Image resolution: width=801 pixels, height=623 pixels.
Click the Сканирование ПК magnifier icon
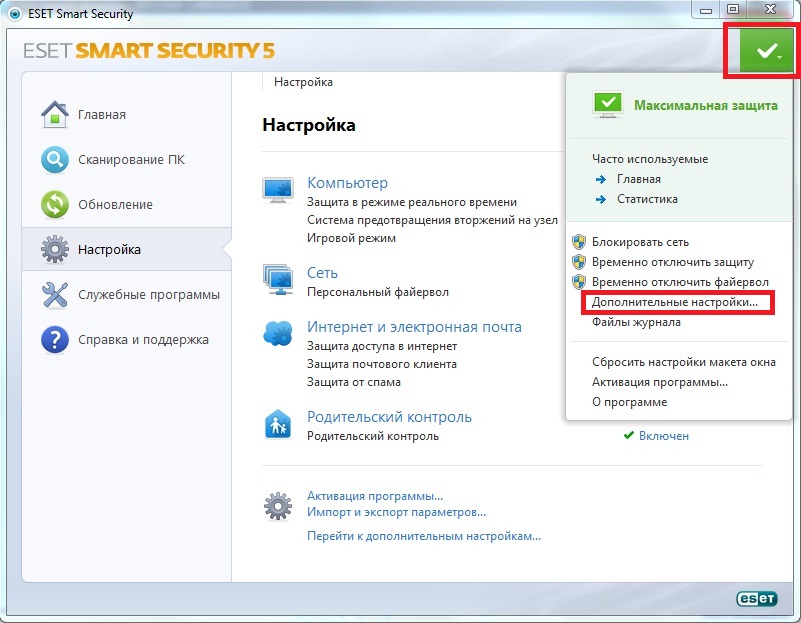coord(55,159)
